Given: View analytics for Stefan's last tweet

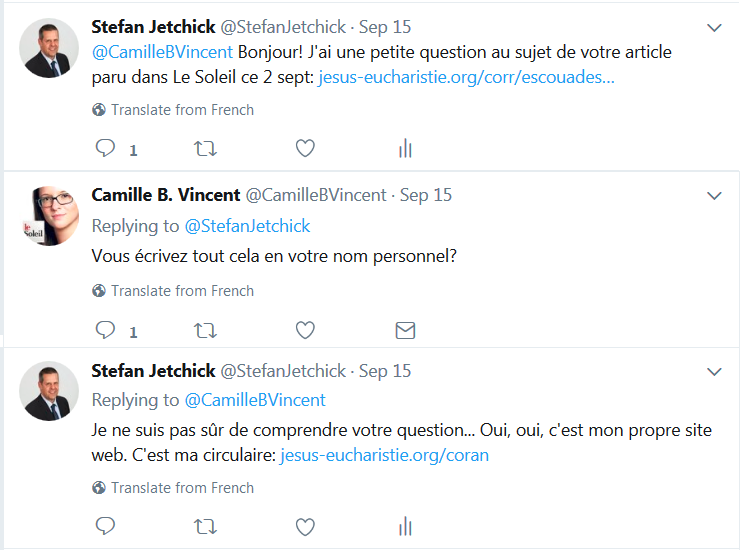Looking at the screenshot, I should (x=405, y=526).
